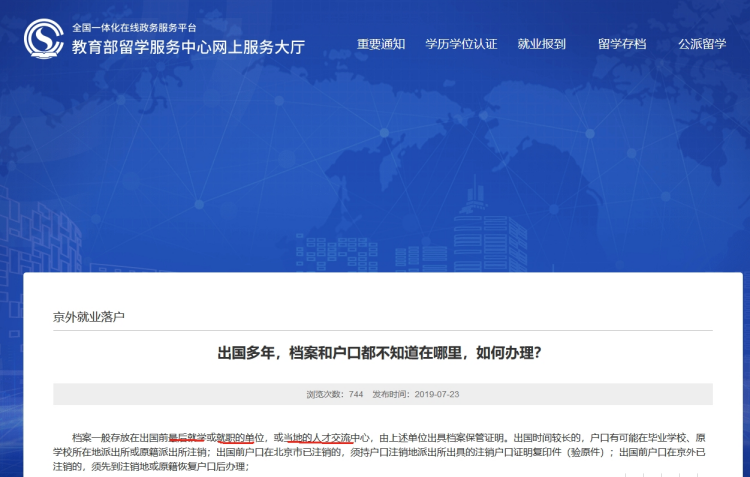This screenshot has width=750, height=477.
Task: Click the 全国一体化在线政务服务平台 text
Action: pos(134,28)
